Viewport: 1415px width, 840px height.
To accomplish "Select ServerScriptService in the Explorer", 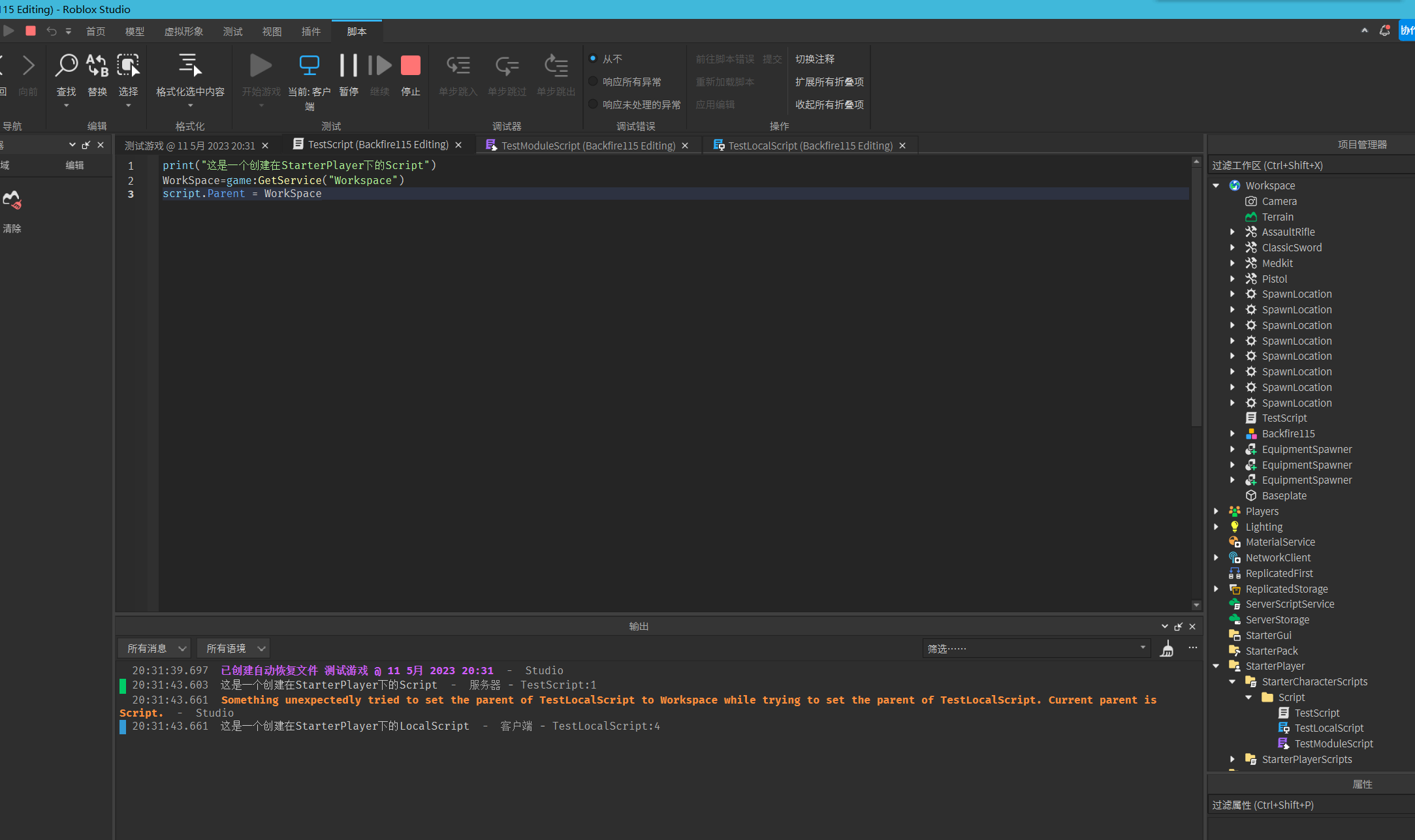I will [x=1290, y=604].
